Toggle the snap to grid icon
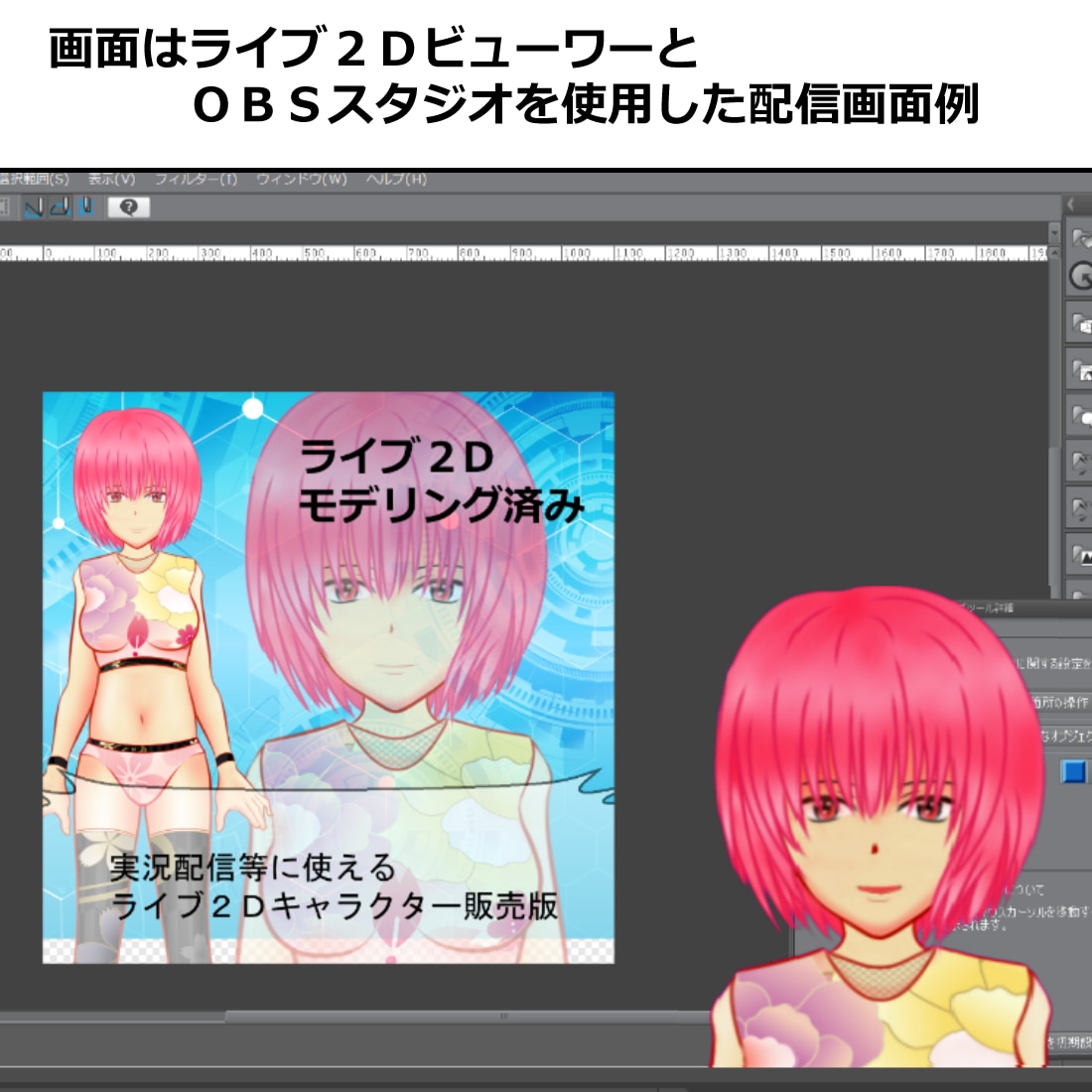Image resolution: width=1092 pixels, height=1092 pixels. (86, 206)
